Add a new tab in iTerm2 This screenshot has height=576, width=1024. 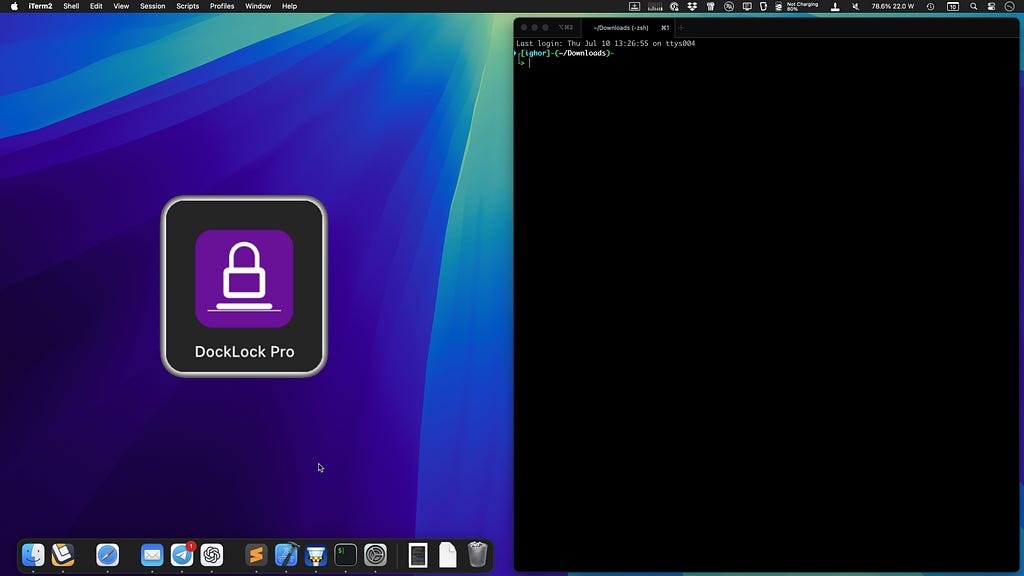[681, 27]
